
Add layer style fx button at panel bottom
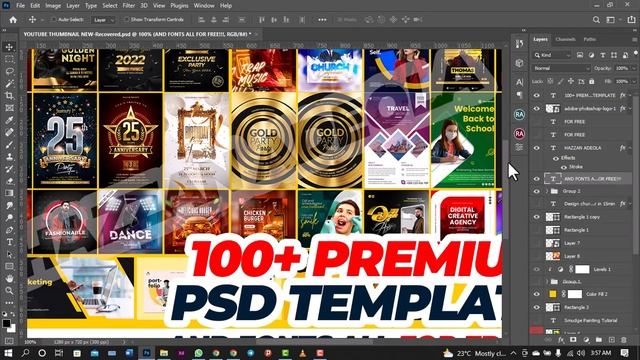(561, 340)
